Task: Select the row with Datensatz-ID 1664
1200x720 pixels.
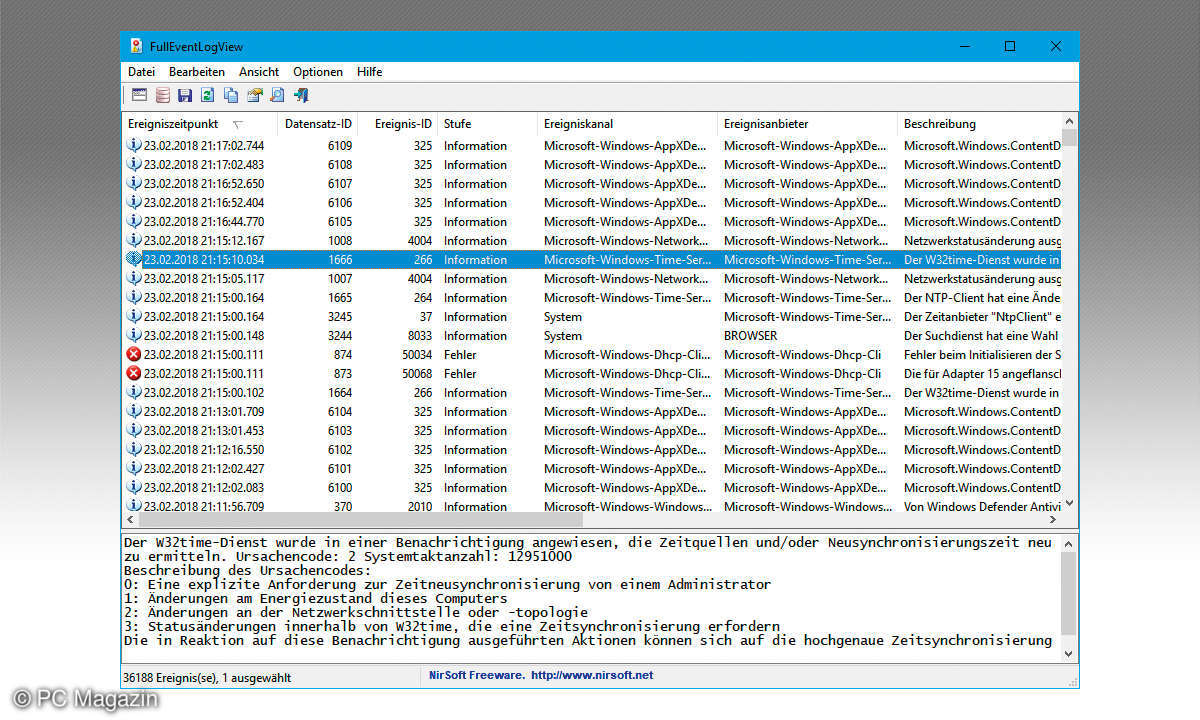Action: [x=591, y=392]
